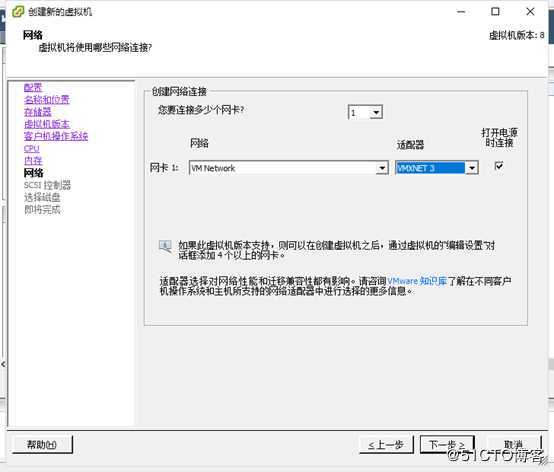Toggle the Connect at power on checkbox

tap(499, 165)
